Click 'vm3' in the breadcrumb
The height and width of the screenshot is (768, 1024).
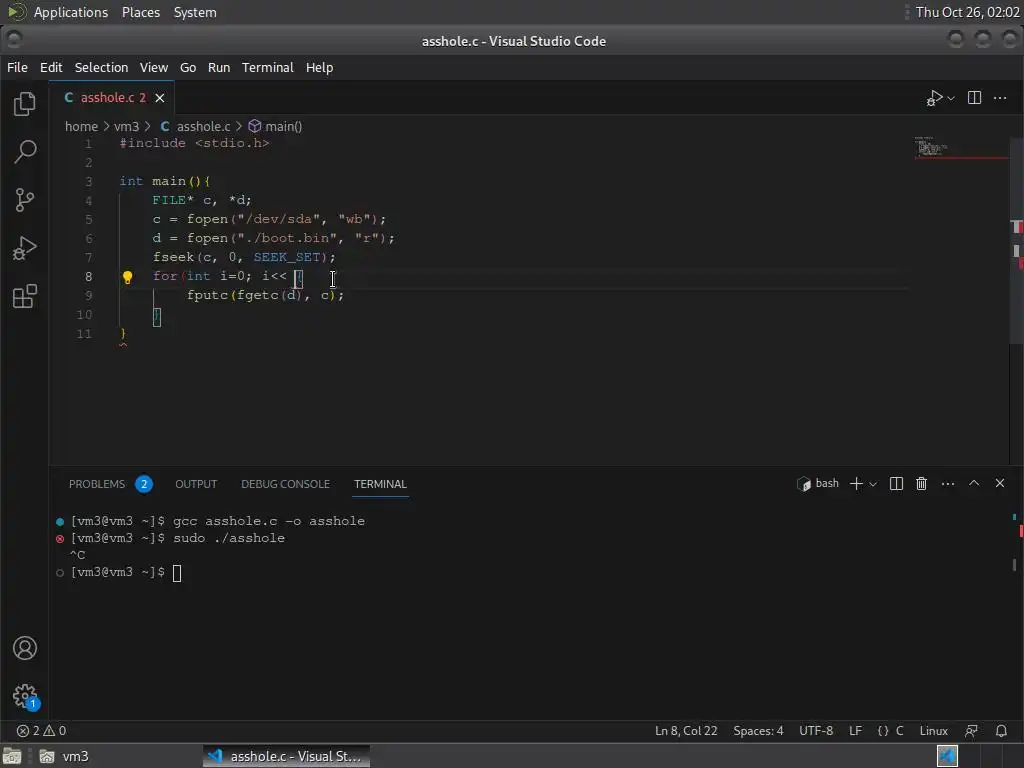pyautogui.click(x=126, y=126)
